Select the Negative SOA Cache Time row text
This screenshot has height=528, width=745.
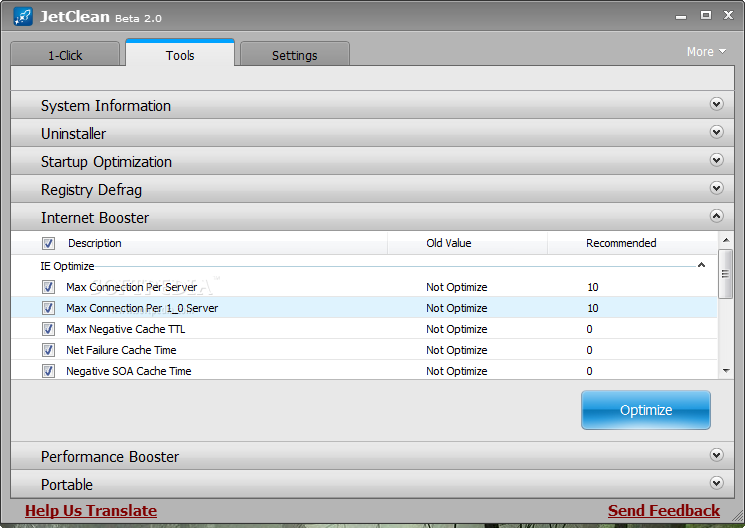(129, 371)
